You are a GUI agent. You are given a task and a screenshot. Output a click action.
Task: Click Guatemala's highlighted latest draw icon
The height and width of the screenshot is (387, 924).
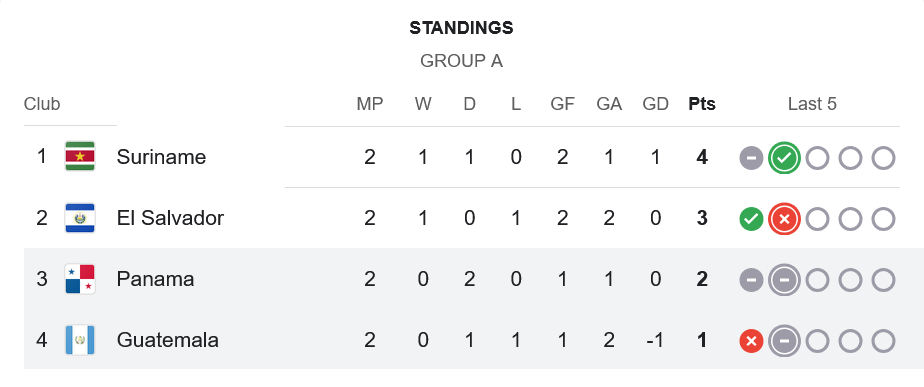(784, 341)
